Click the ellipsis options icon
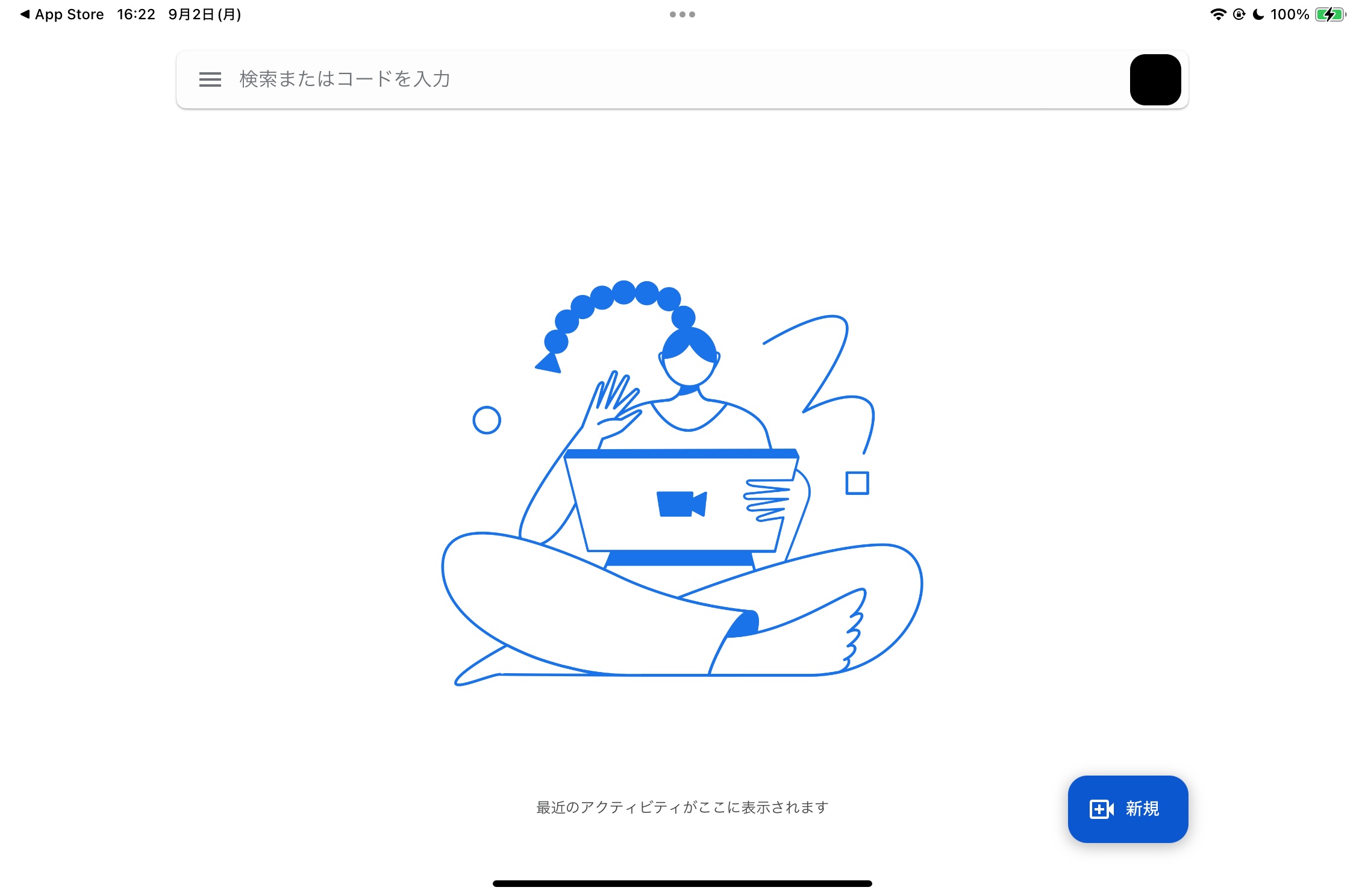The height and width of the screenshot is (896, 1365). (682, 14)
